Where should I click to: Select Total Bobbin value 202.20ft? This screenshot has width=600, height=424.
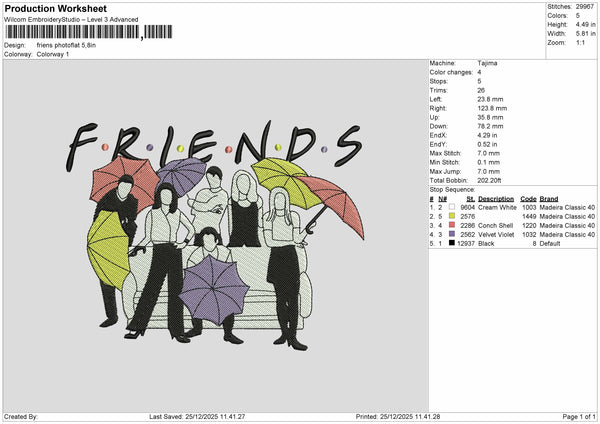coord(489,180)
